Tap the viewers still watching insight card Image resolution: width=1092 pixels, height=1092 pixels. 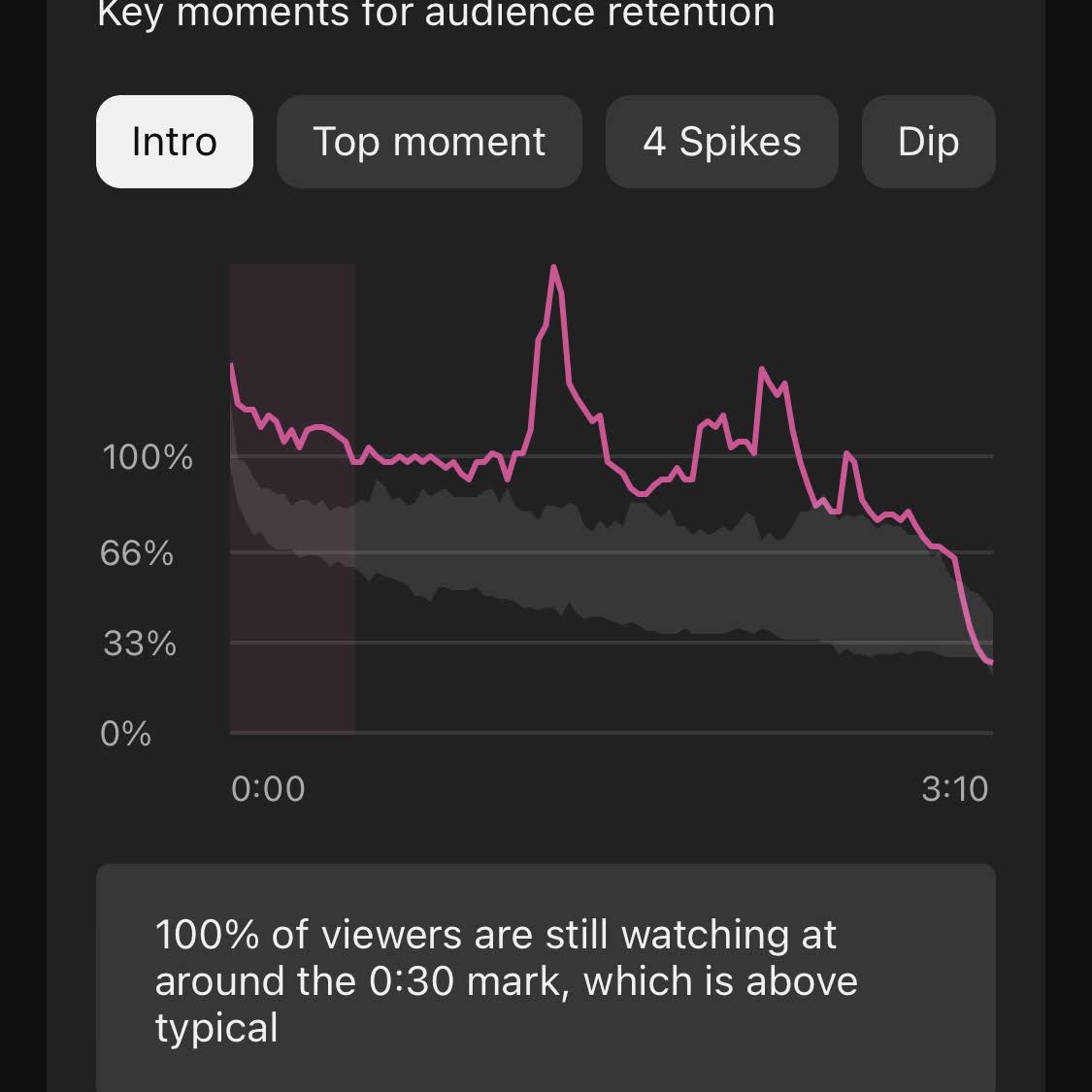[x=546, y=980]
